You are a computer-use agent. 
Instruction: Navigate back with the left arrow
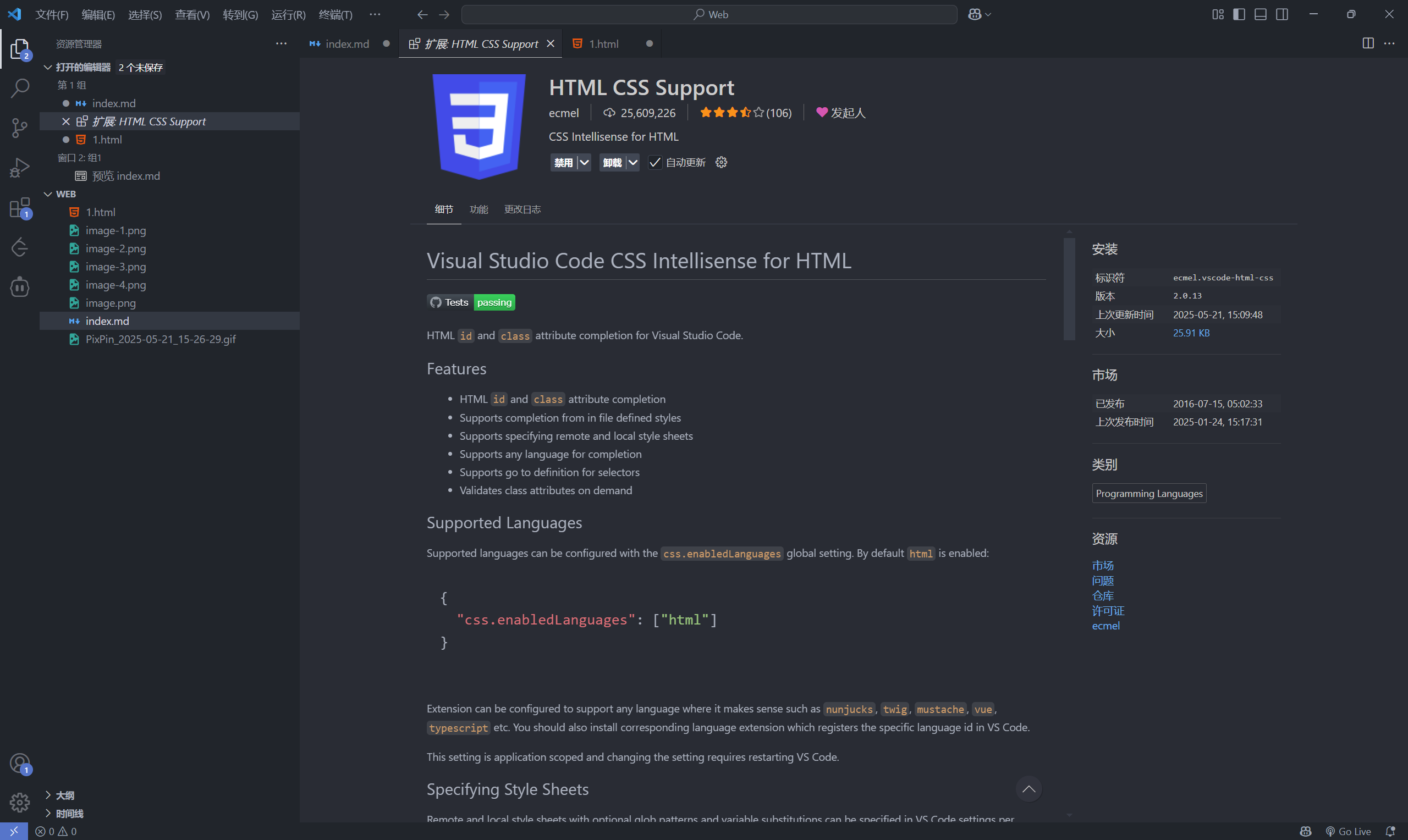point(422,15)
